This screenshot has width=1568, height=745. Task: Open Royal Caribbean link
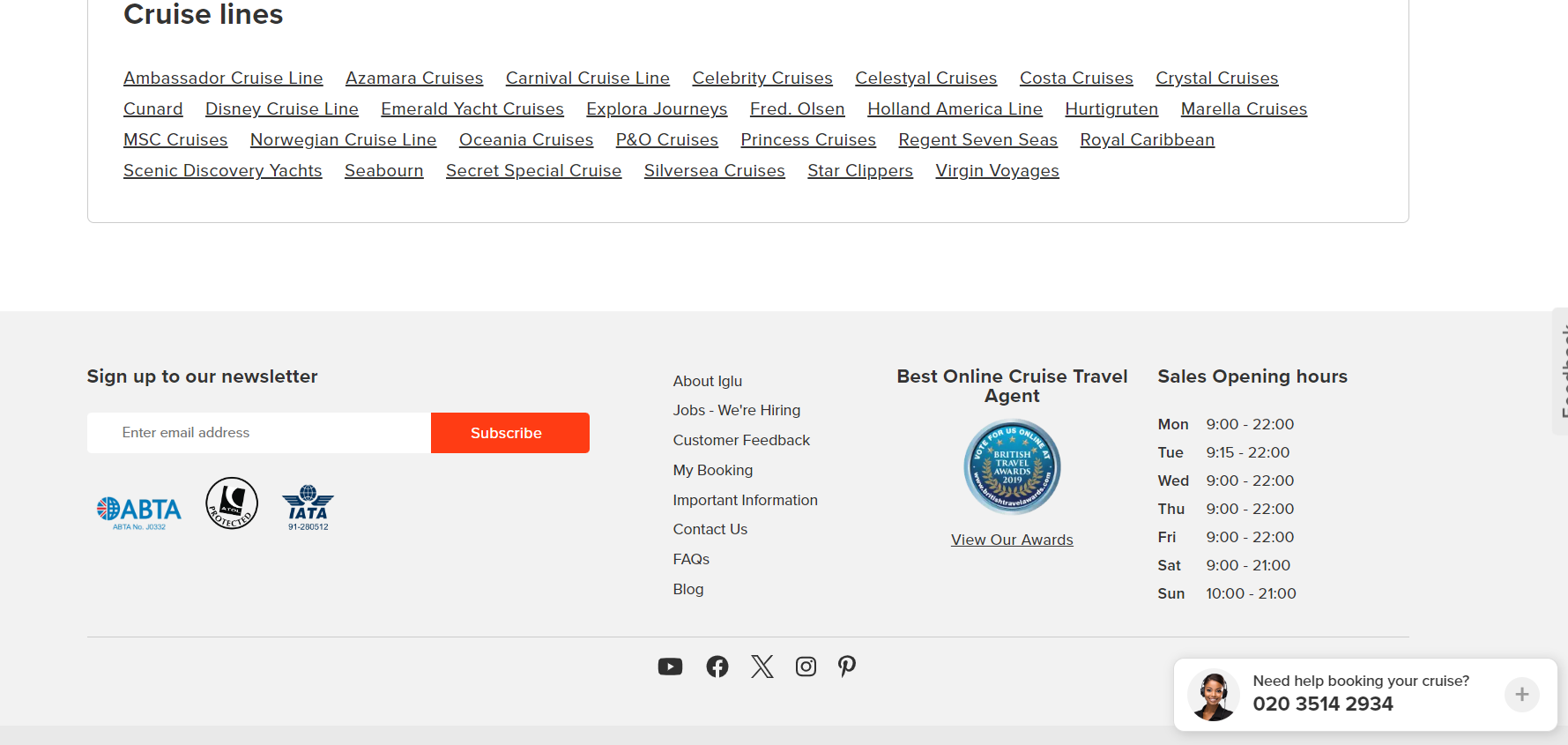coord(1147,139)
